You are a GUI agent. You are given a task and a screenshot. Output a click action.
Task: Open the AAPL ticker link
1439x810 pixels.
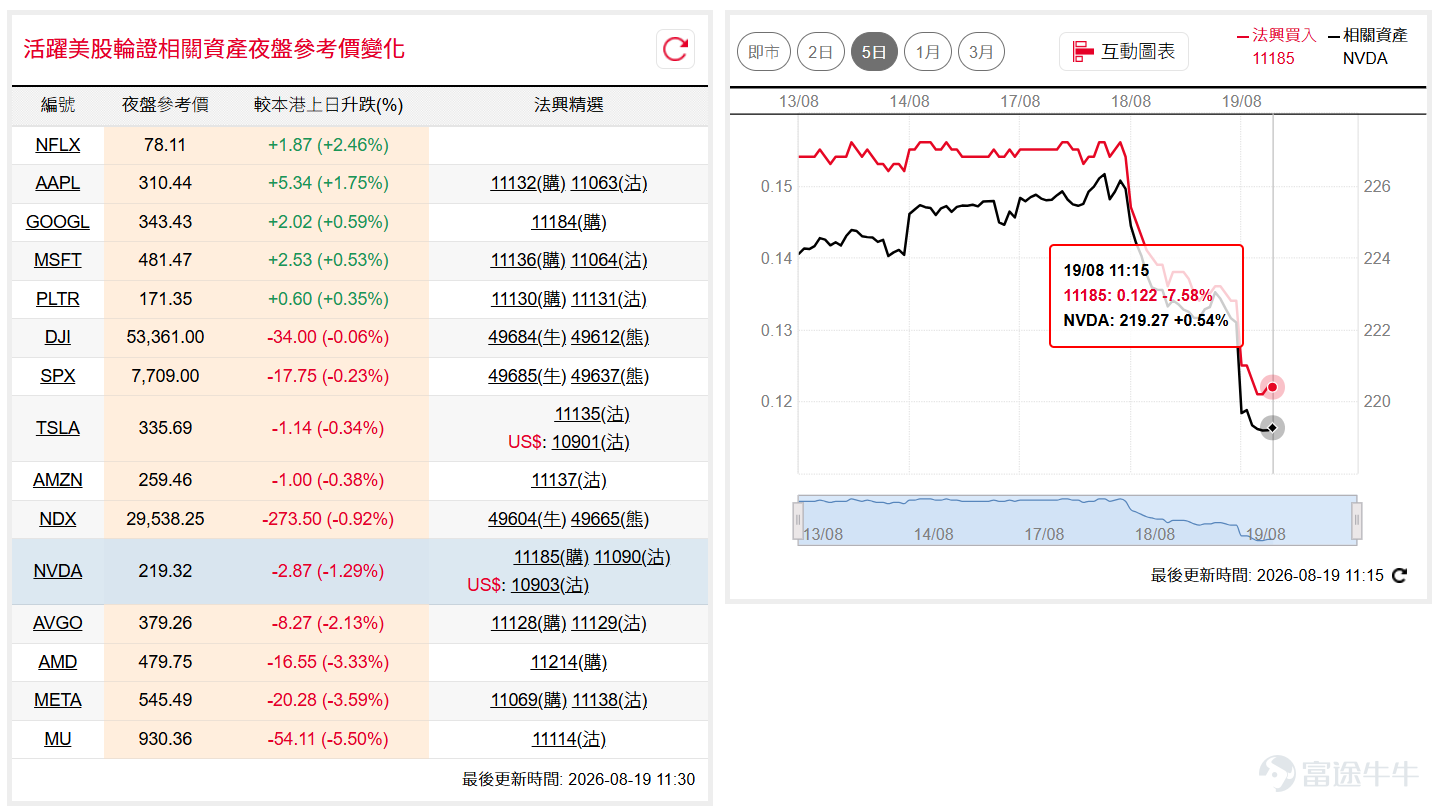58,183
